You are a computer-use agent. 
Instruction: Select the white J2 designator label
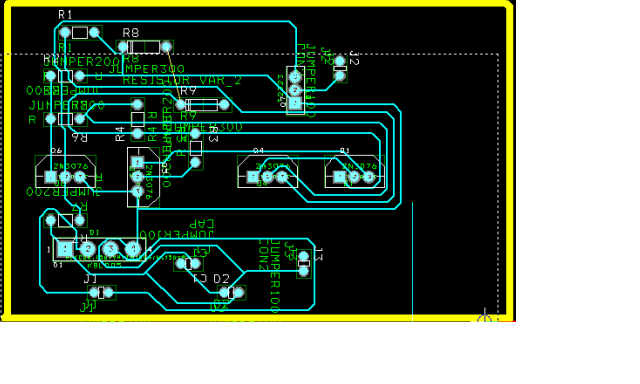354,58
